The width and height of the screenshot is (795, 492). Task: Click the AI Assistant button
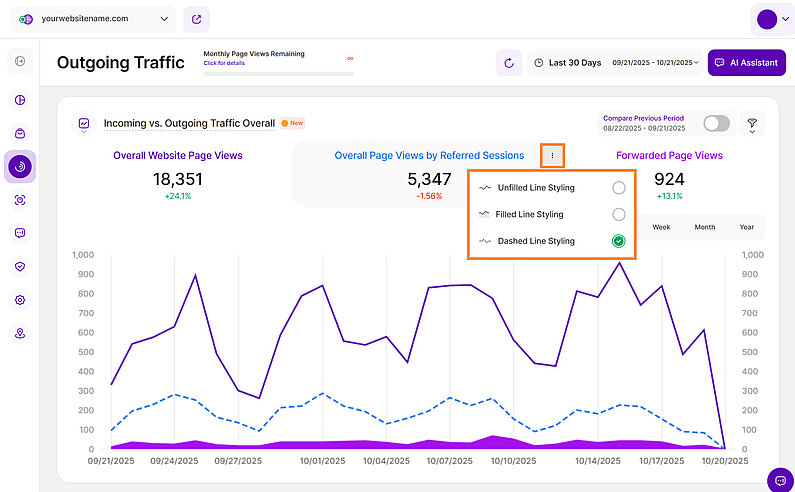(x=744, y=63)
